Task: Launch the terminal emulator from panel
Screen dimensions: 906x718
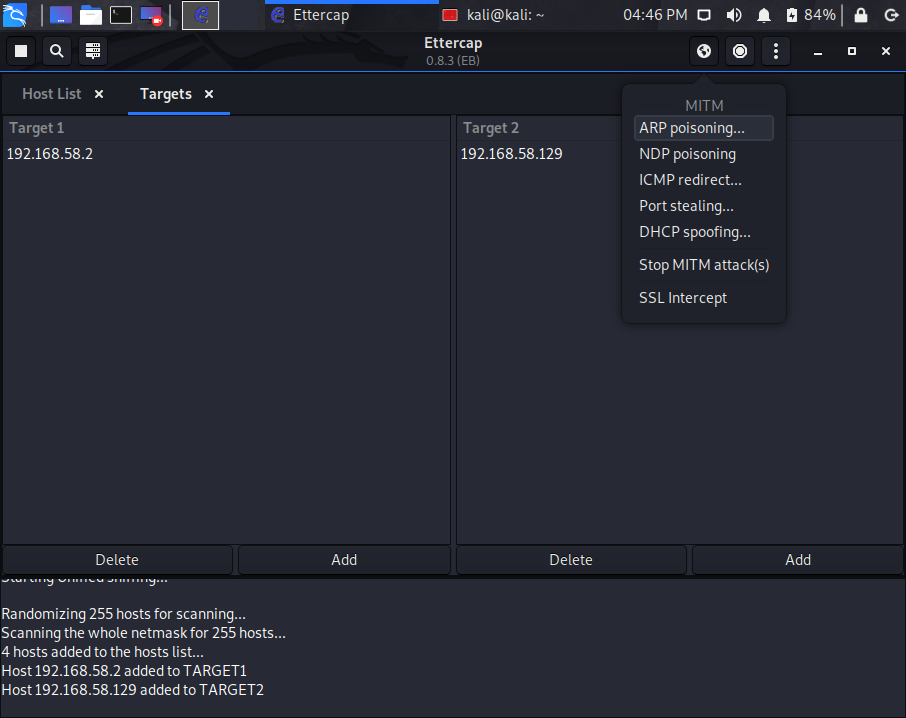Action: coord(121,15)
